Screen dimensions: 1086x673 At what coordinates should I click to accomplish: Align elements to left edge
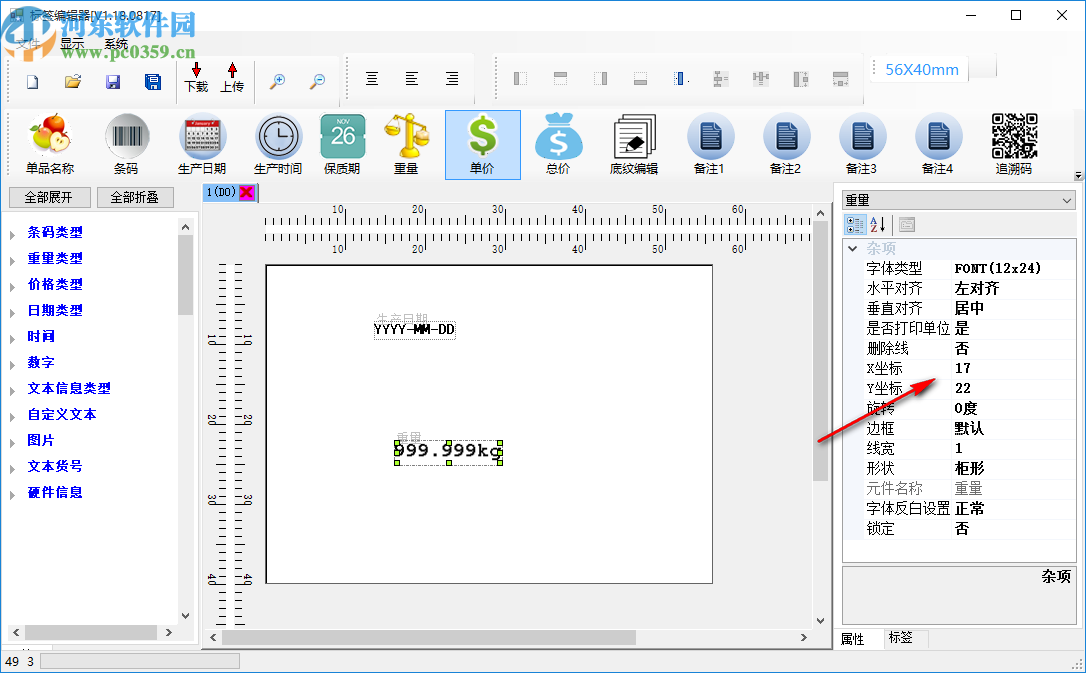[x=520, y=79]
